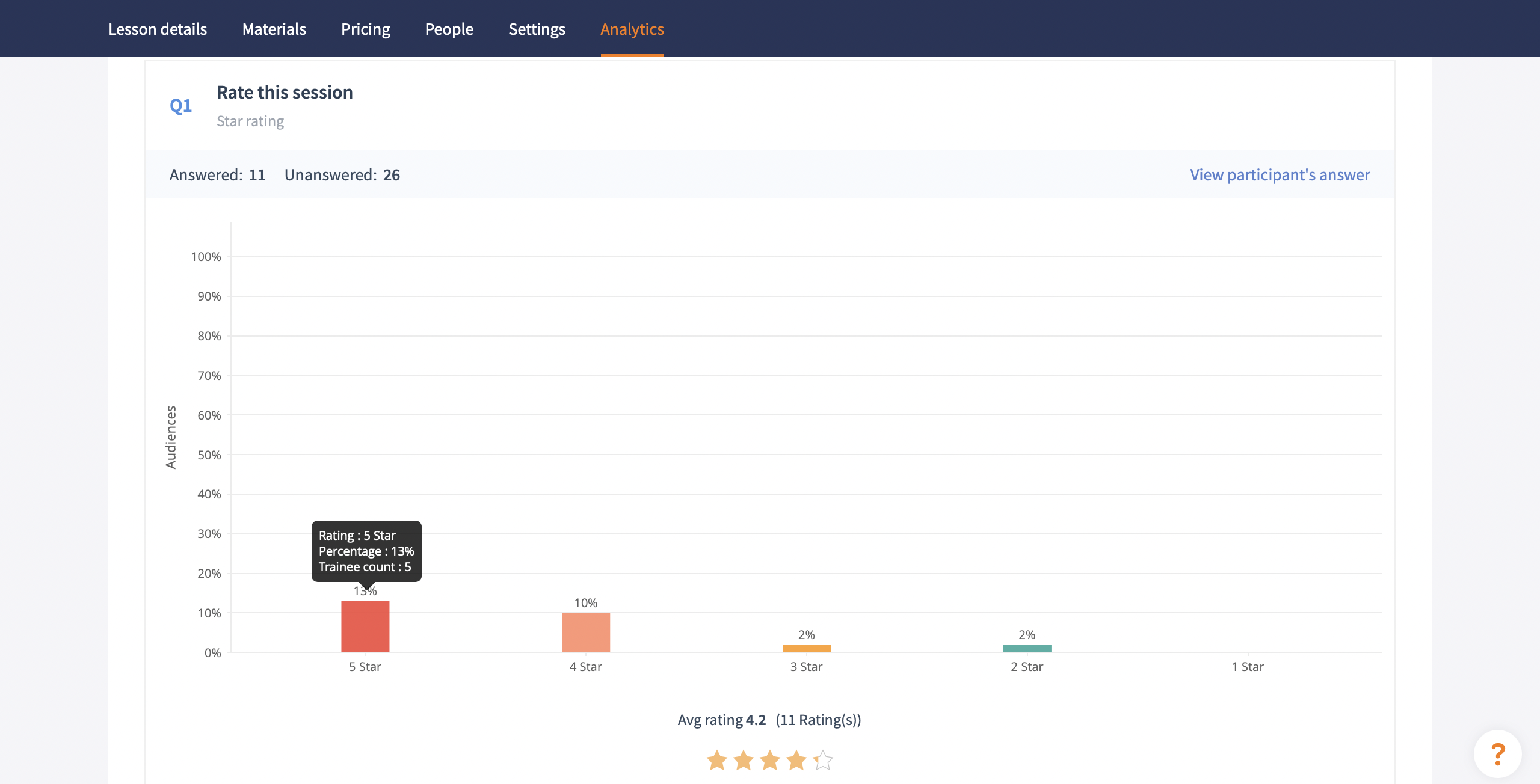Click the fourth filled rating star
This screenshot has width=1540, height=784.
click(x=796, y=760)
